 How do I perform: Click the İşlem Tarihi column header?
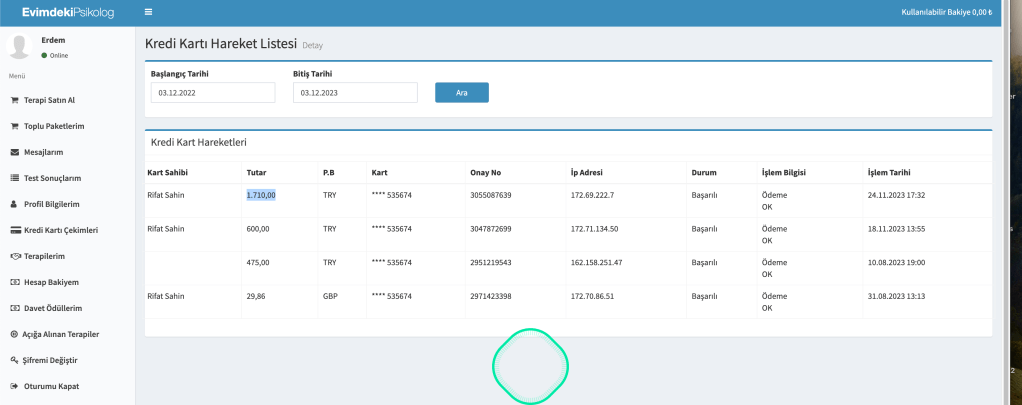[889, 173]
